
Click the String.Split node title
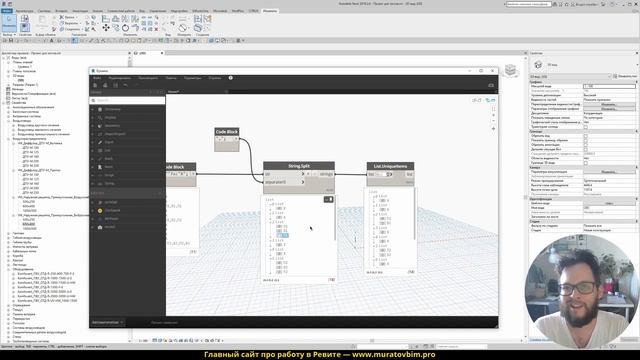pos(299,166)
